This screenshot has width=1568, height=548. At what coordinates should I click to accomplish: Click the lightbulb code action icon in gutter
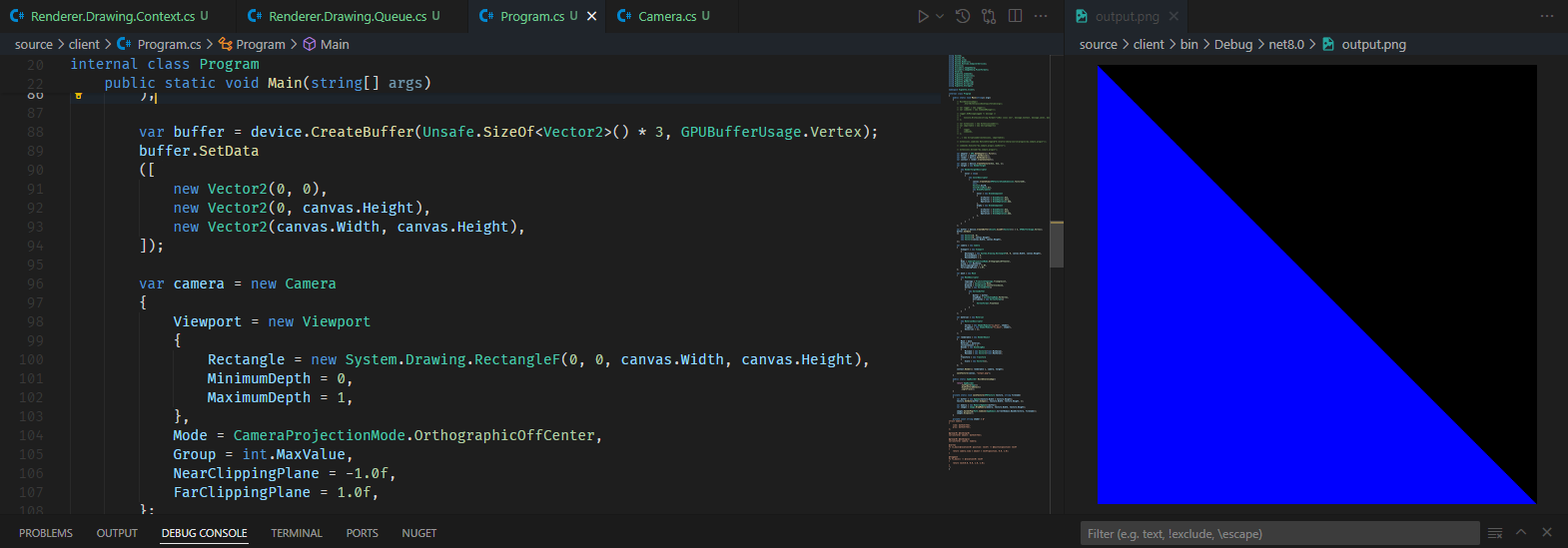[x=78, y=97]
